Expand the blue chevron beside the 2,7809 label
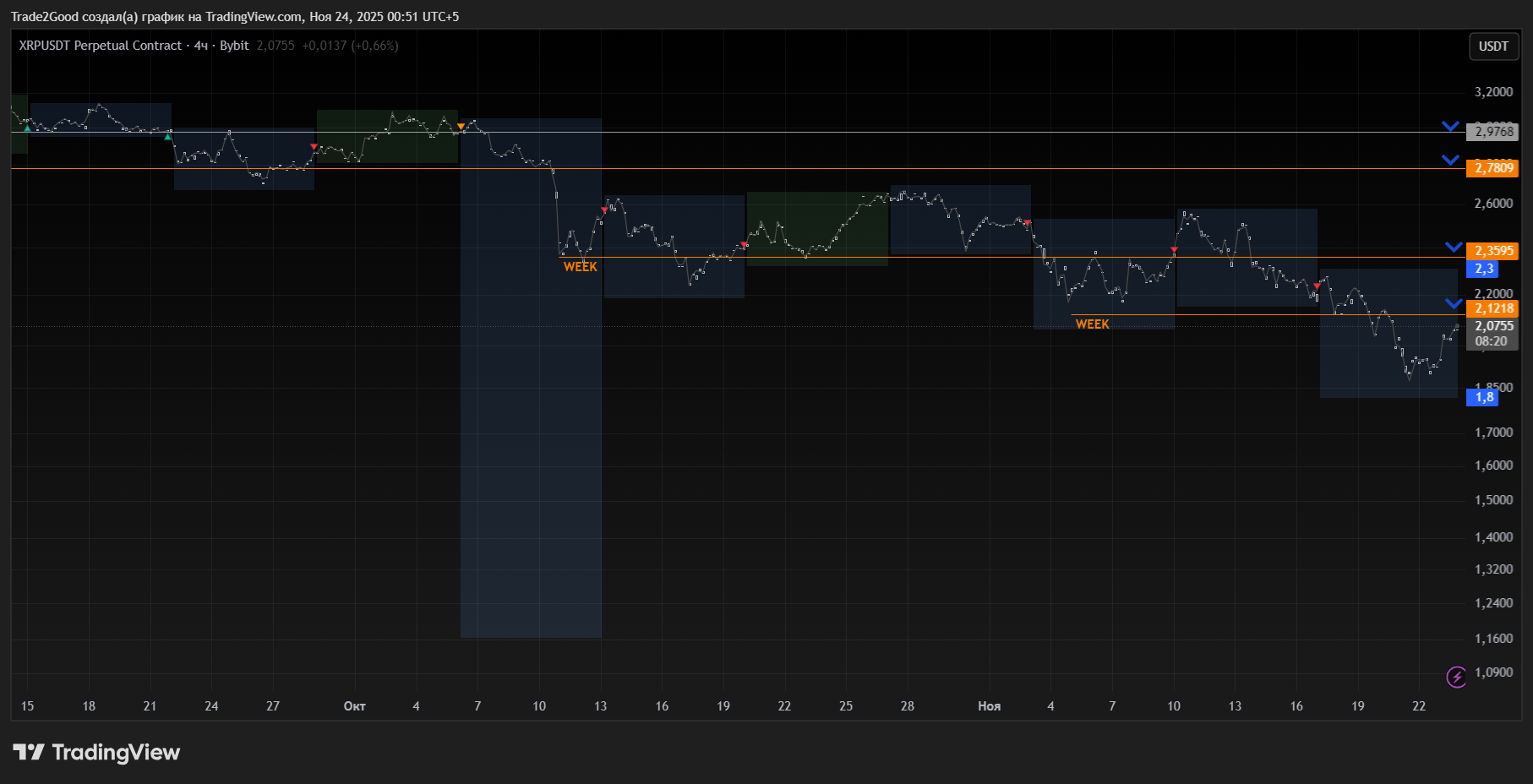 pos(1450,160)
